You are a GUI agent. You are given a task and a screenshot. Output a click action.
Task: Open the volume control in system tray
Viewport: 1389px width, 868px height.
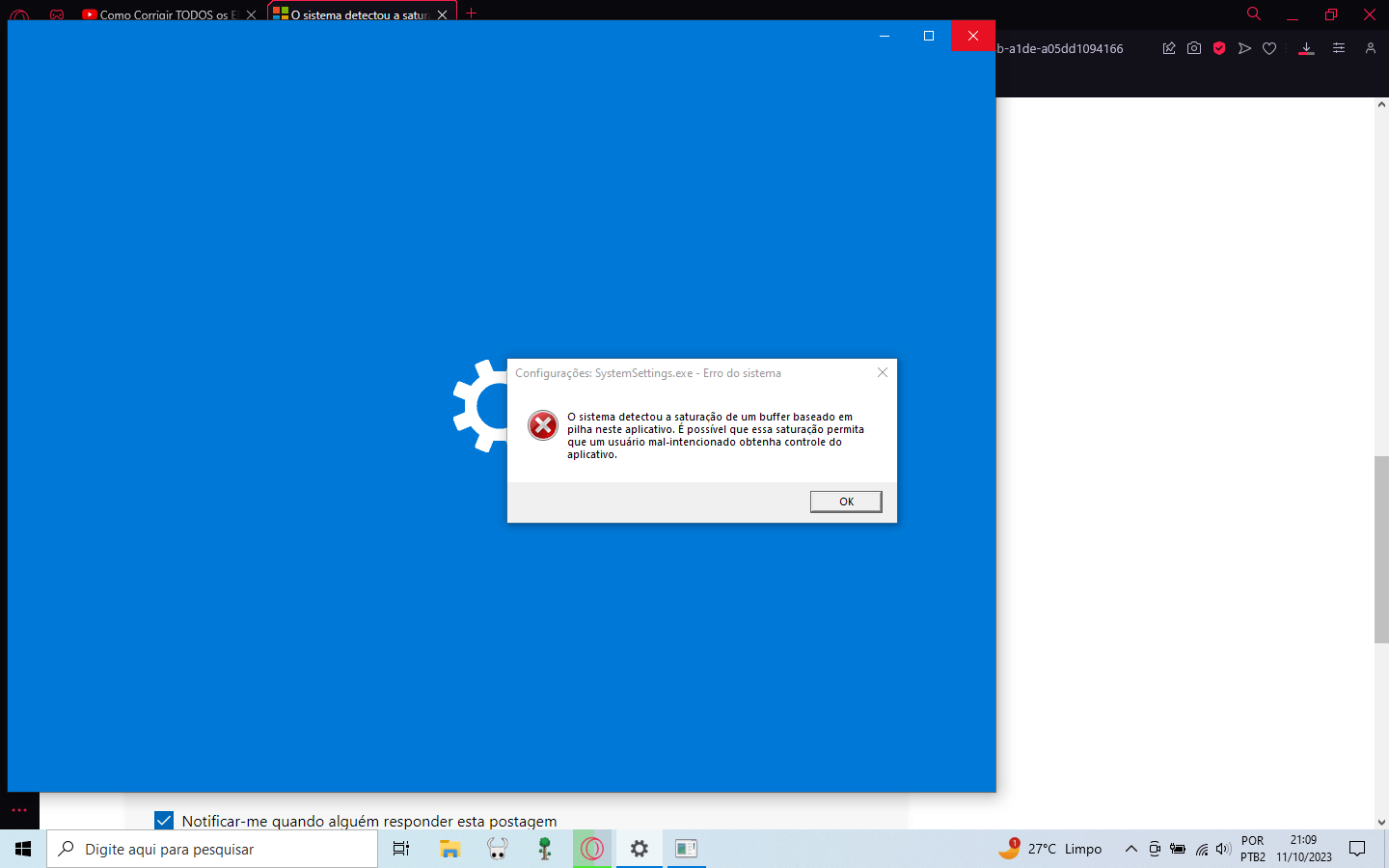click(x=1224, y=849)
